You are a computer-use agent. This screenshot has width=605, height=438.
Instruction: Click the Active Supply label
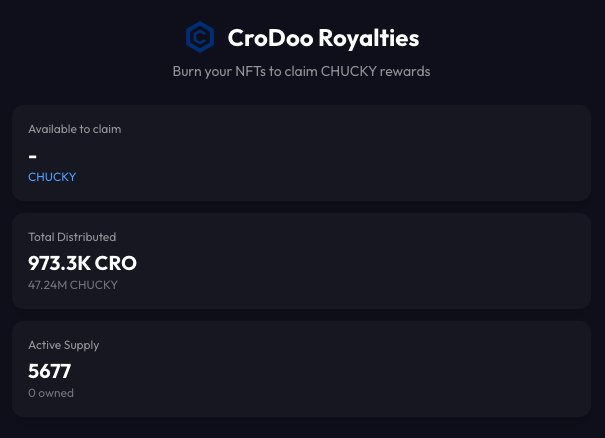click(x=64, y=345)
